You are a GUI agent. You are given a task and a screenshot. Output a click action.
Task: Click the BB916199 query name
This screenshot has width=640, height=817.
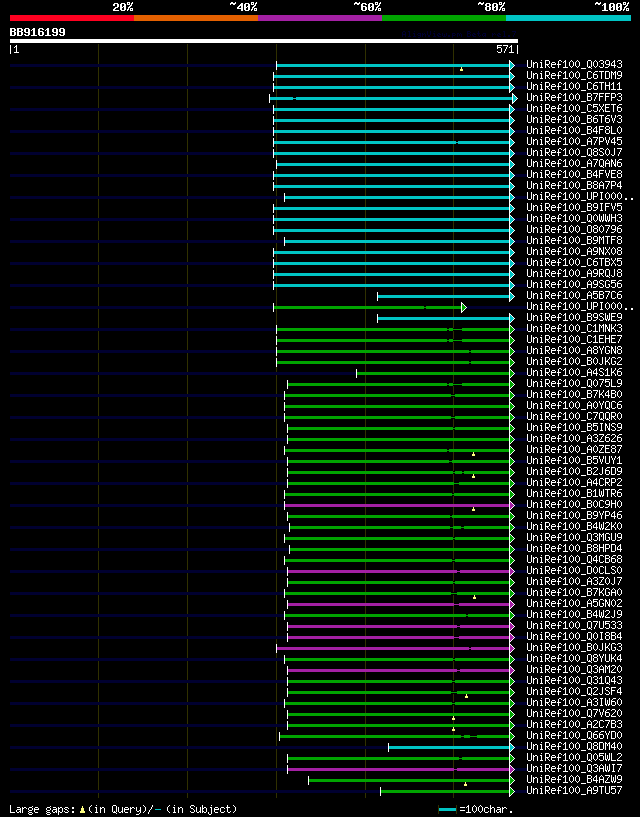click(x=38, y=32)
